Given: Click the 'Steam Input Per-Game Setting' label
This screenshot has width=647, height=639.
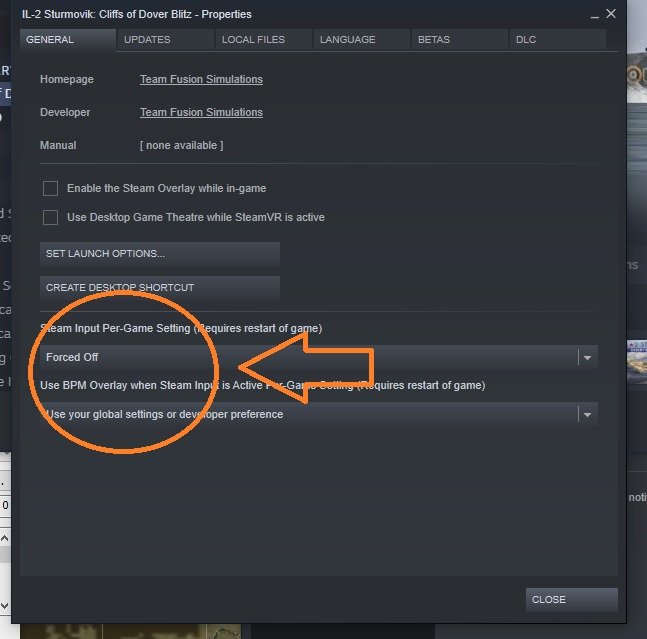Looking at the screenshot, I should (x=116, y=328).
